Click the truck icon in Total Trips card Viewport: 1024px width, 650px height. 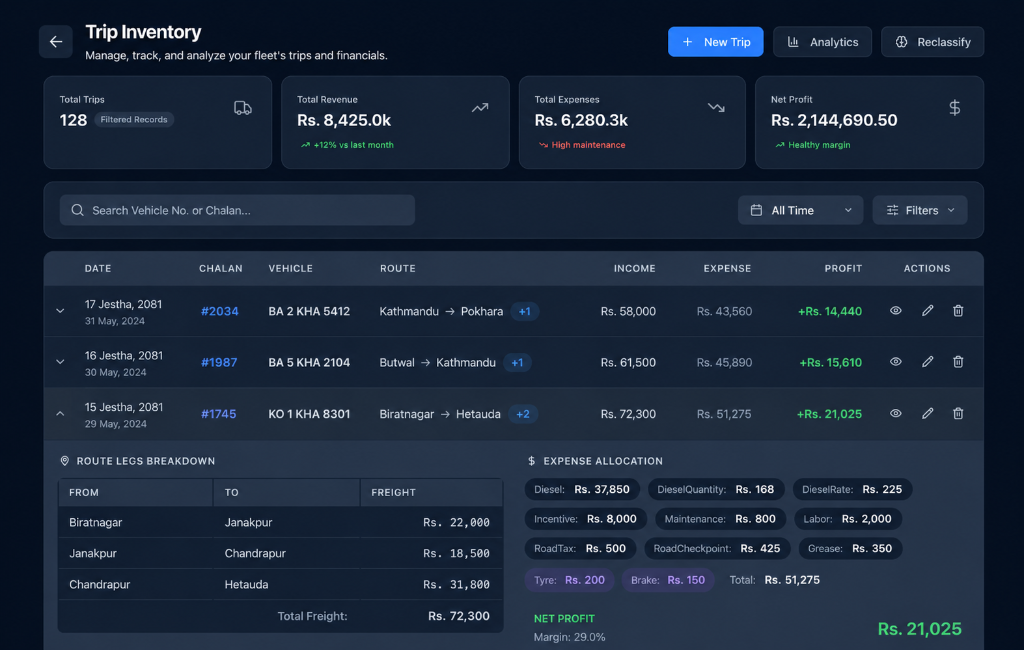coord(243,108)
